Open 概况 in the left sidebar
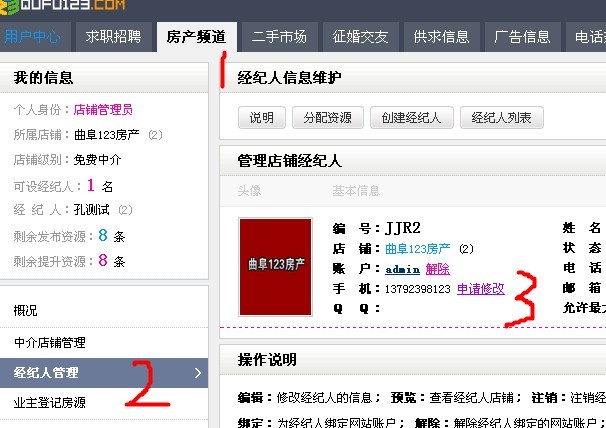 click(26, 311)
